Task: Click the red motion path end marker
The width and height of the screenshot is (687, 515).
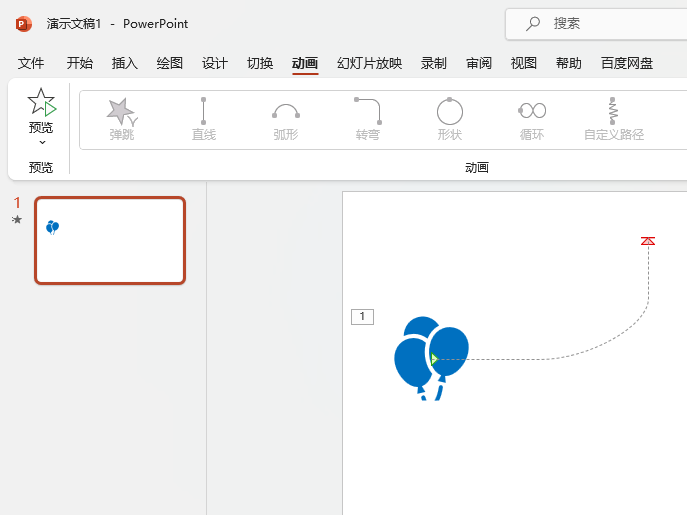Action: pos(648,241)
